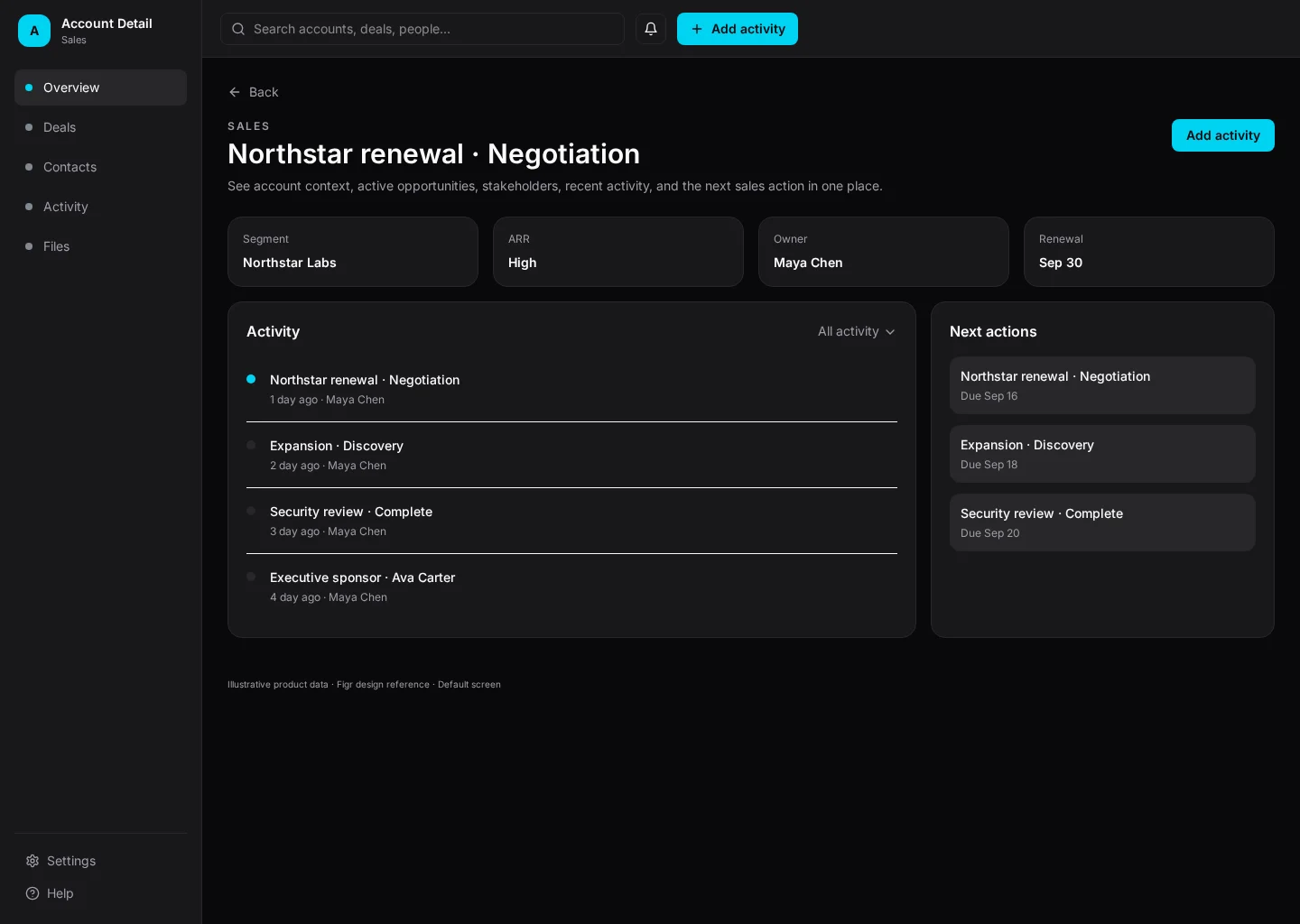Click the Back arrow icon
Screen dimensions: 1300x924
235,92
